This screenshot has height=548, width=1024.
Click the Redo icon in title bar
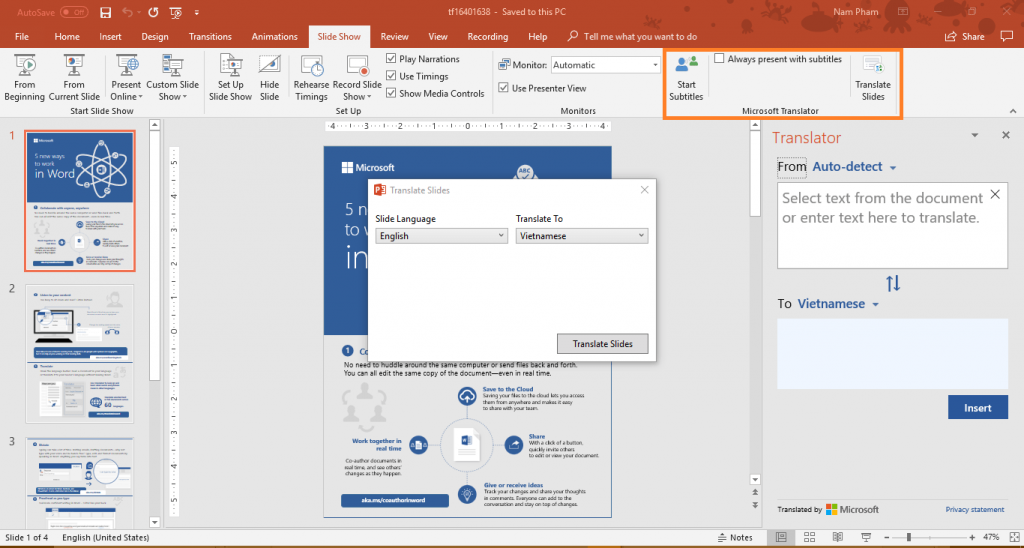tap(153, 12)
